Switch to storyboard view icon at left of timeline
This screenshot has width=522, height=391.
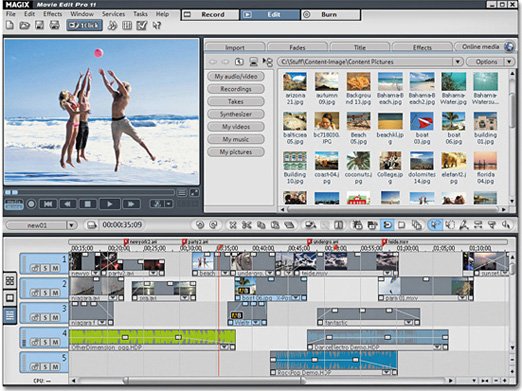click(x=10, y=280)
